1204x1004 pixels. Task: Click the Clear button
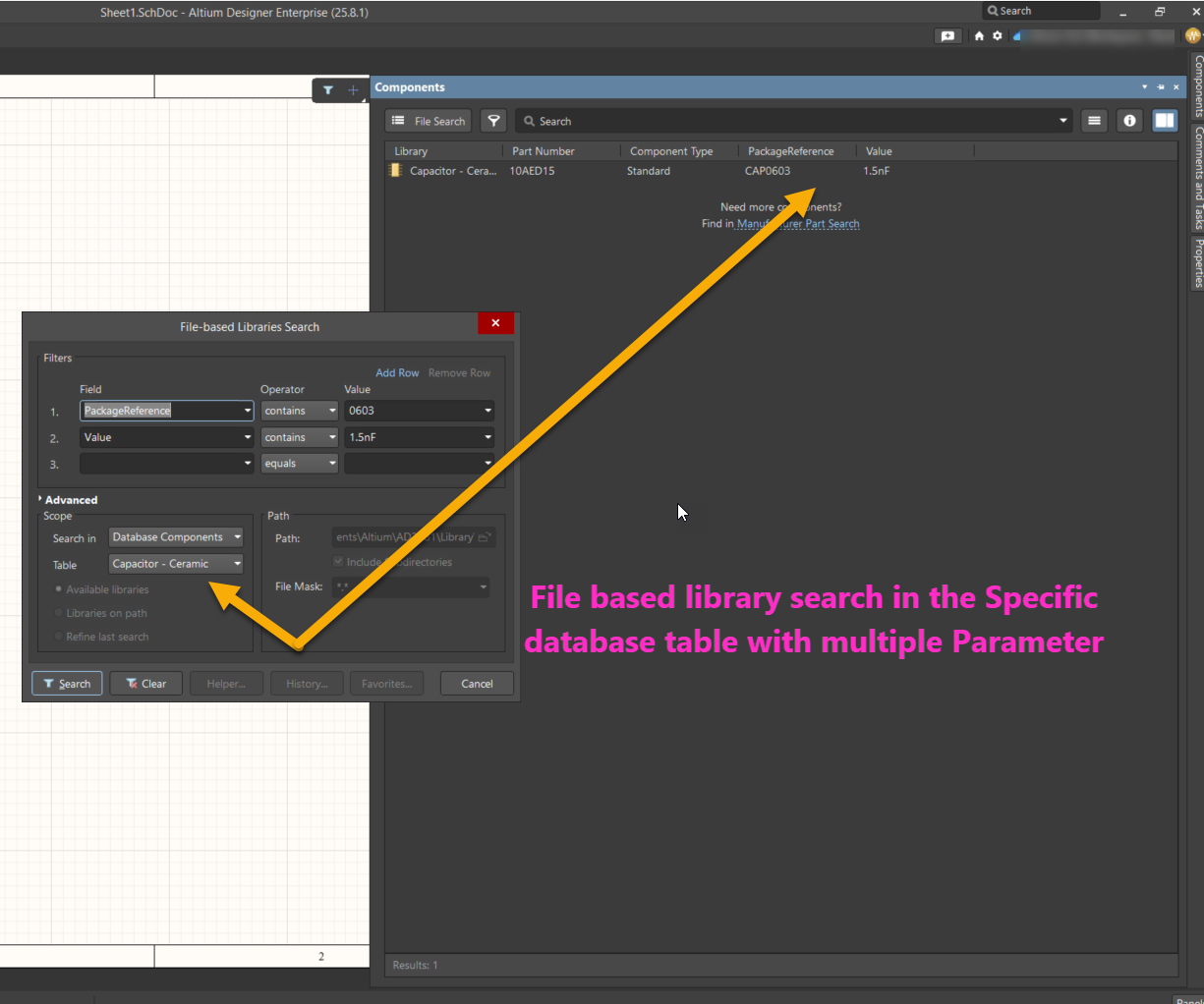146,684
